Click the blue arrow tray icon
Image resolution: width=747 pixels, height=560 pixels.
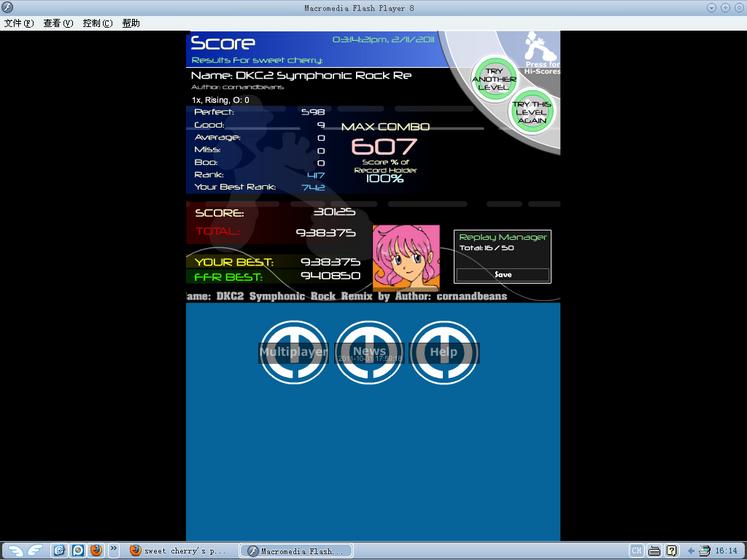(x=691, y=551)
